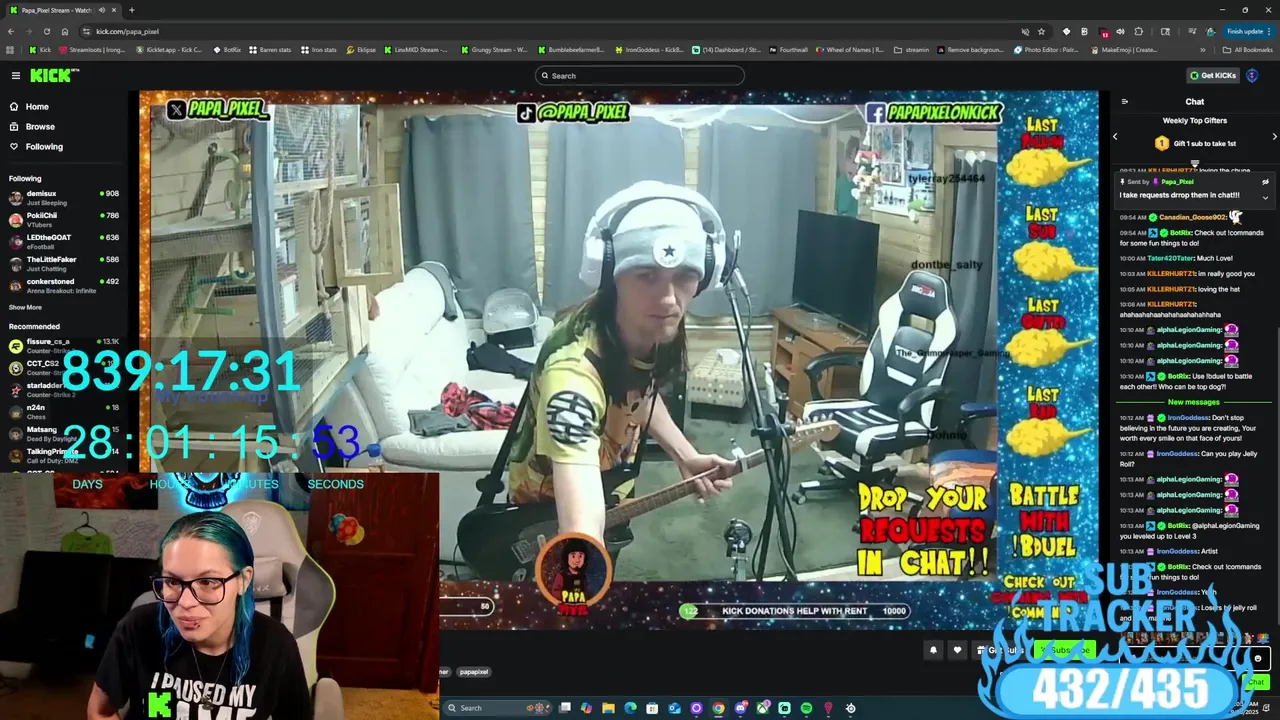Open the Barren stats bookmark
The width and height of the screenshot is (1280, 720).
(270, 49)
